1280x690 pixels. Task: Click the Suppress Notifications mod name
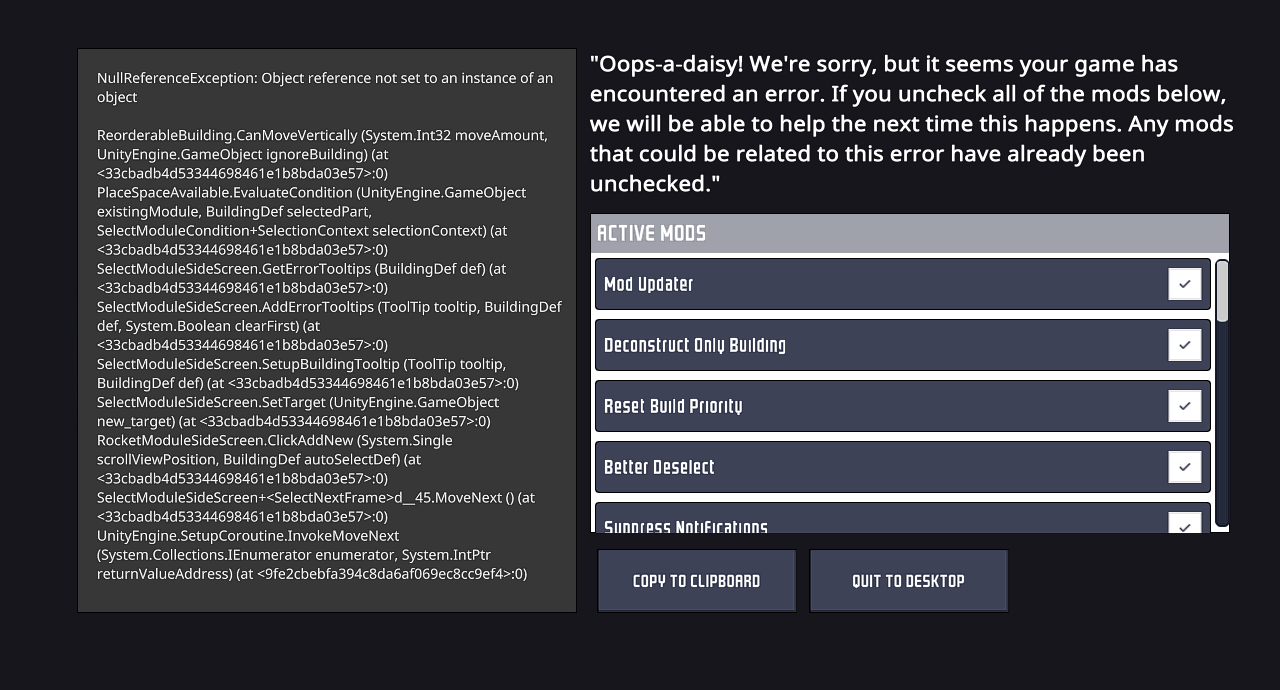point(686,525)
